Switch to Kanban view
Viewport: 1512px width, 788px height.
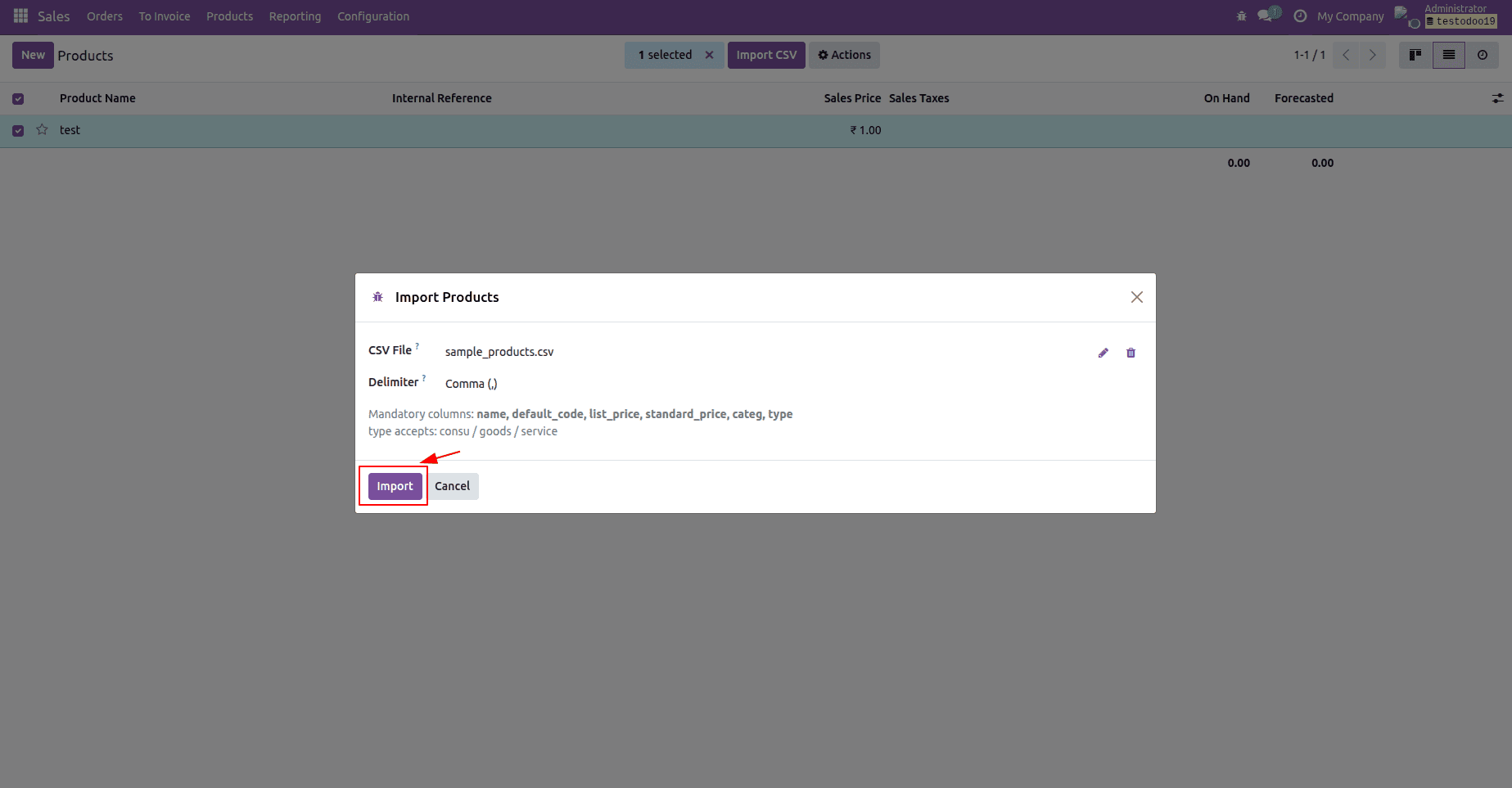(x=1415, y=55)
